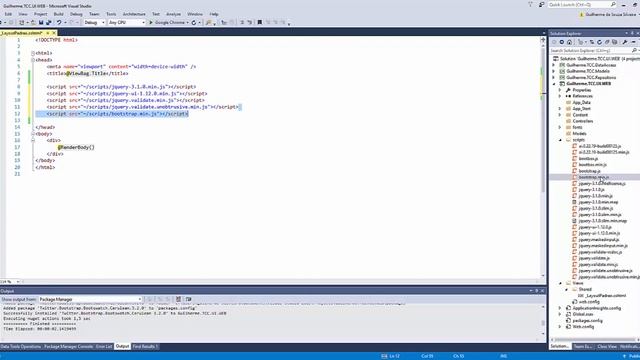Click the browser refresh icon in toolbar

194,22
